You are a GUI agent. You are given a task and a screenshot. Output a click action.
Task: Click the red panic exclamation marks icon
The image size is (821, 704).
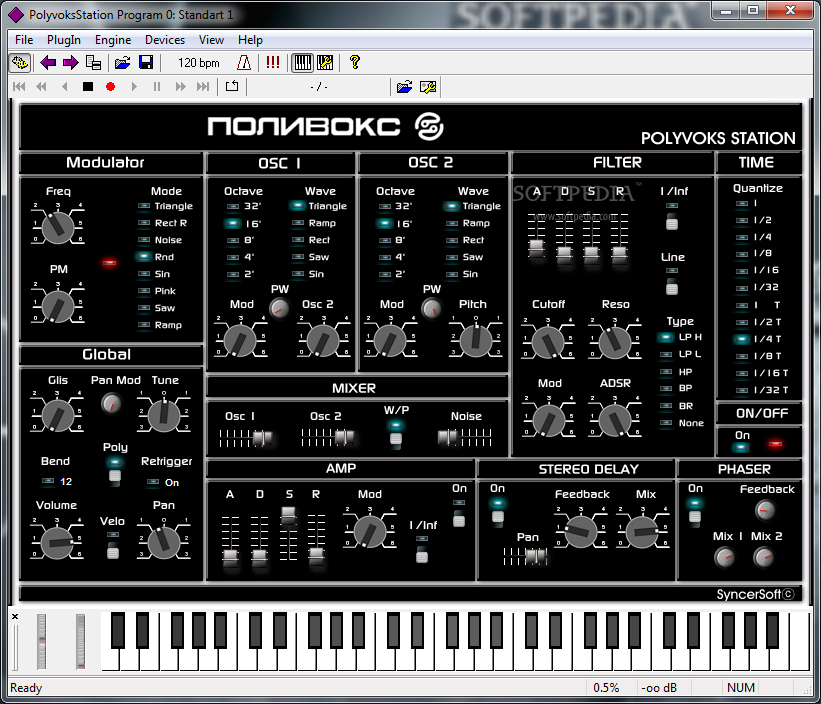pyautogui.click(x=273, y=63)
